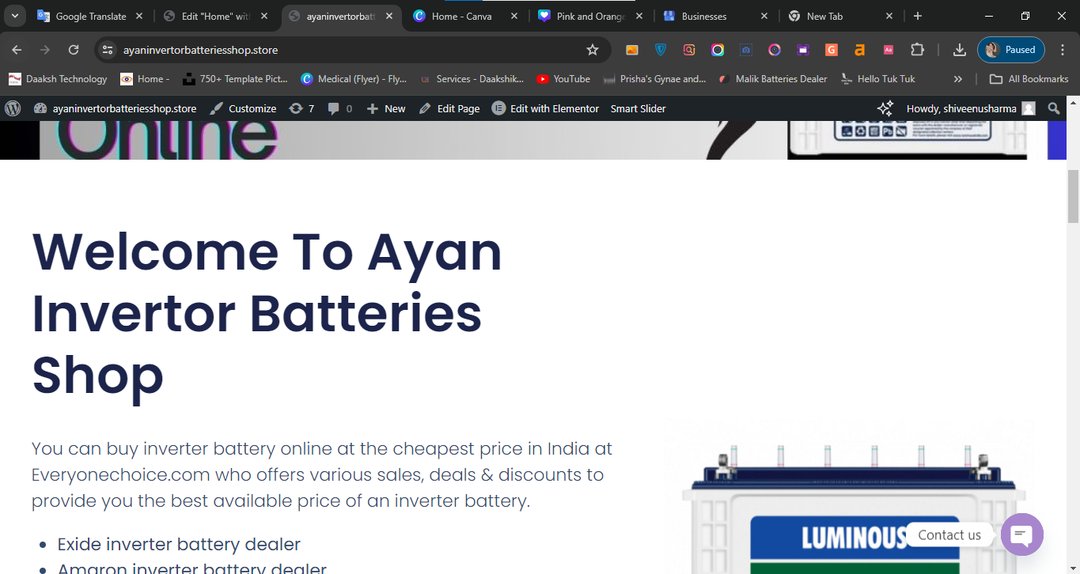Viewport: 1080px width, 574px height.
Task: Click the page vertical scrollbar thumb
Action: [1073, 196]
